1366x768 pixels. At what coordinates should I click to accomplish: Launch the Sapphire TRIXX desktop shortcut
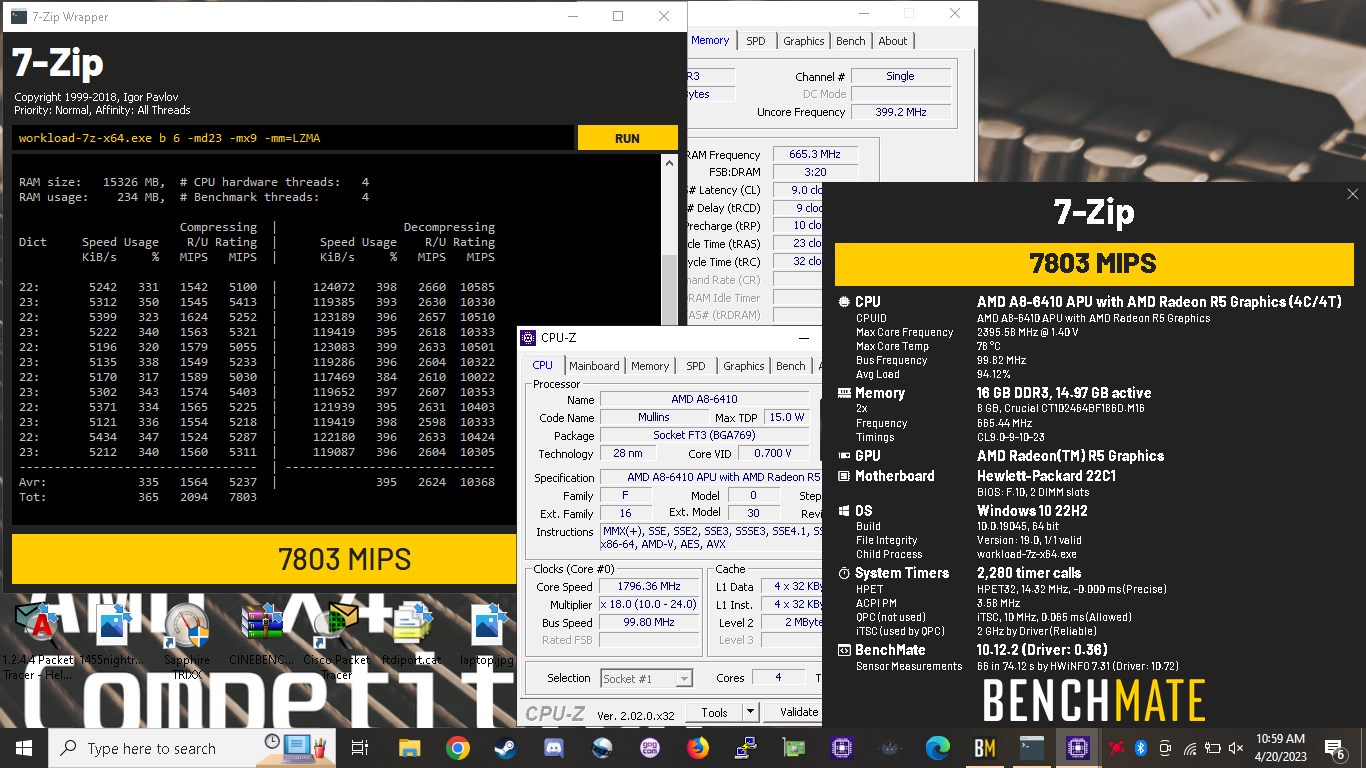click(x=186, y=640)
